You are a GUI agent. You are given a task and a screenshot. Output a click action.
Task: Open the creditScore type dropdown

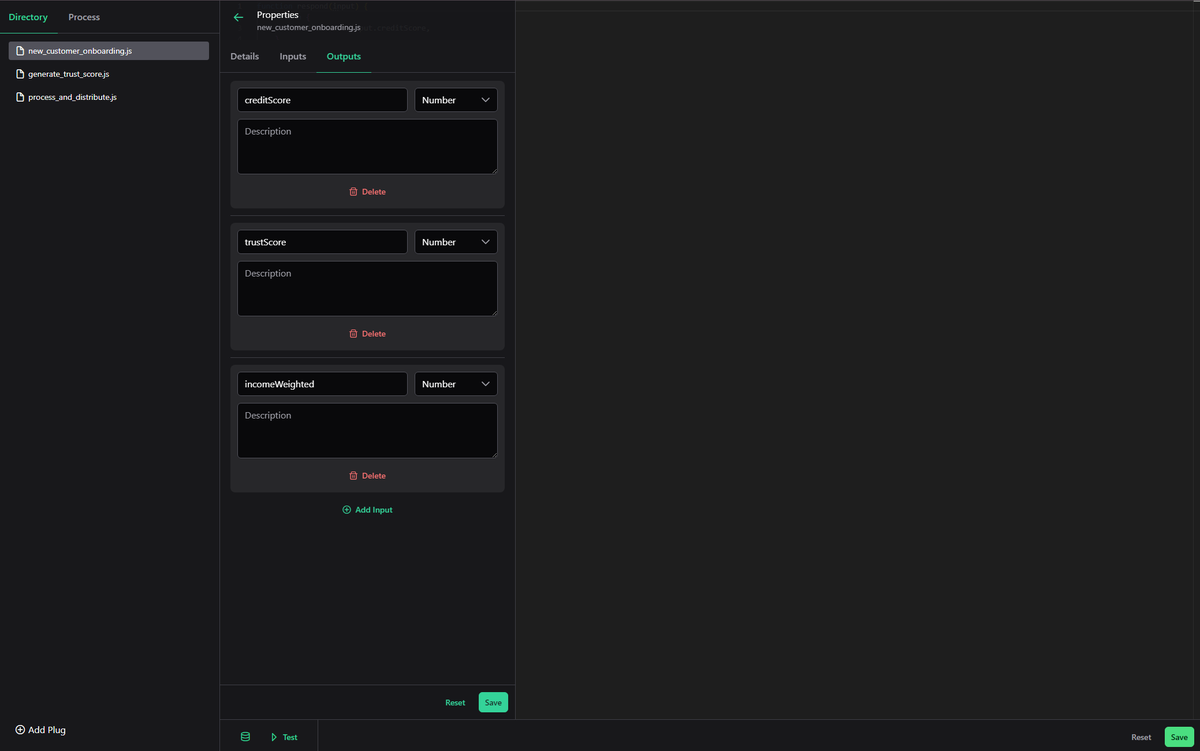click(456, 100)
